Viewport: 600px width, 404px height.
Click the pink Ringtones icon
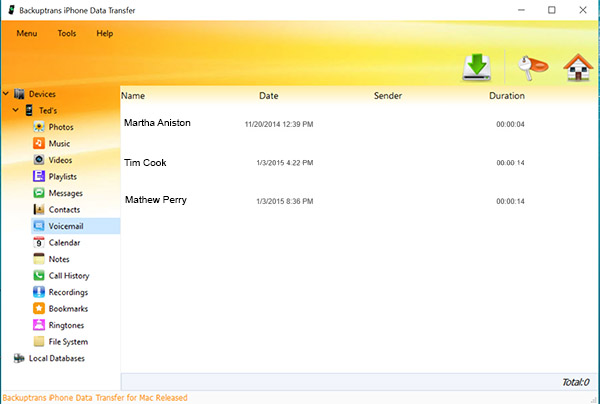39,325
